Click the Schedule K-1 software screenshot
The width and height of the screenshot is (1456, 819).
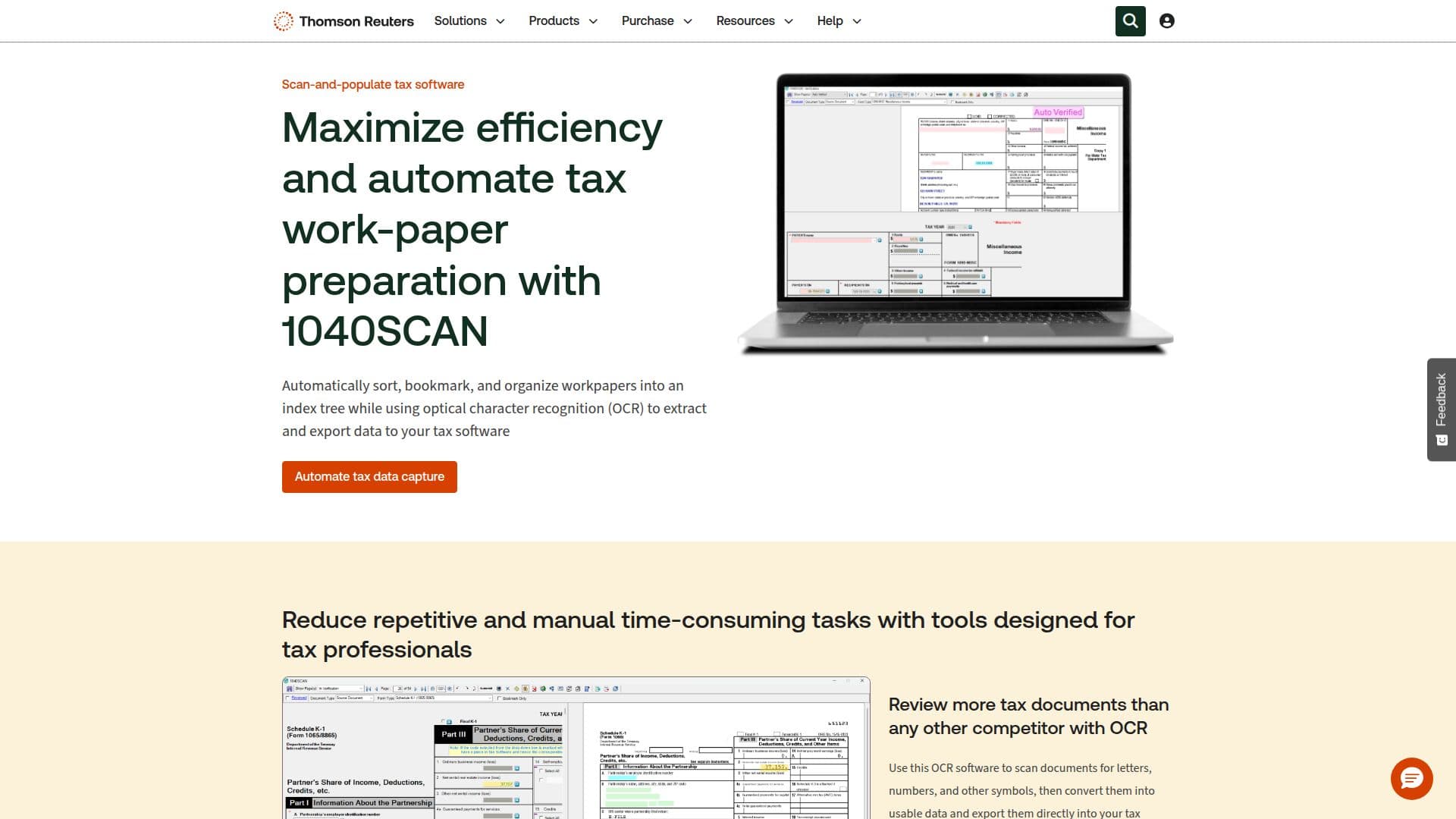(576, 748)
